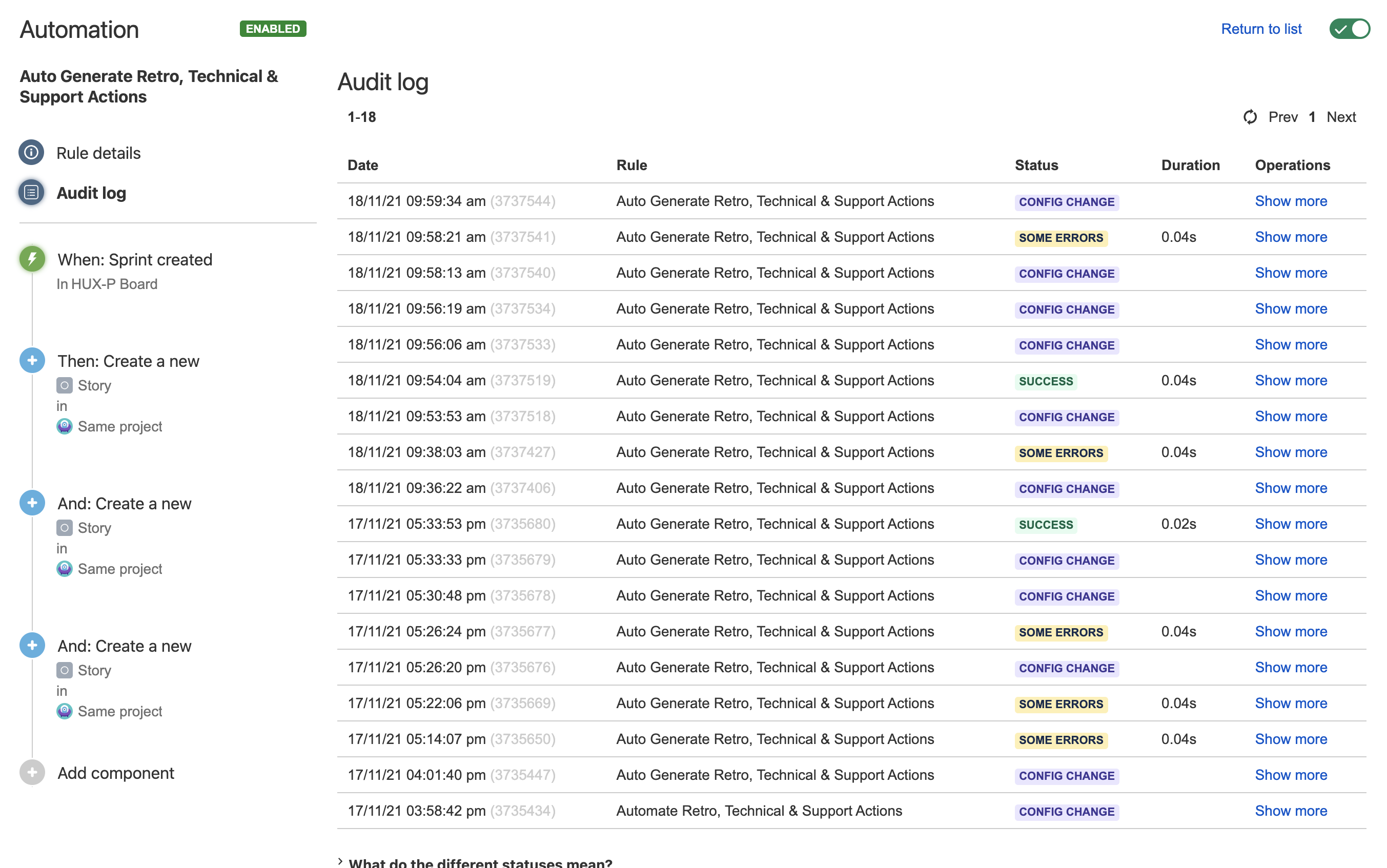1387x868 pixels.
Task: Refresh the audit log with the reload icon
Action: click(x=1250, y=117)
